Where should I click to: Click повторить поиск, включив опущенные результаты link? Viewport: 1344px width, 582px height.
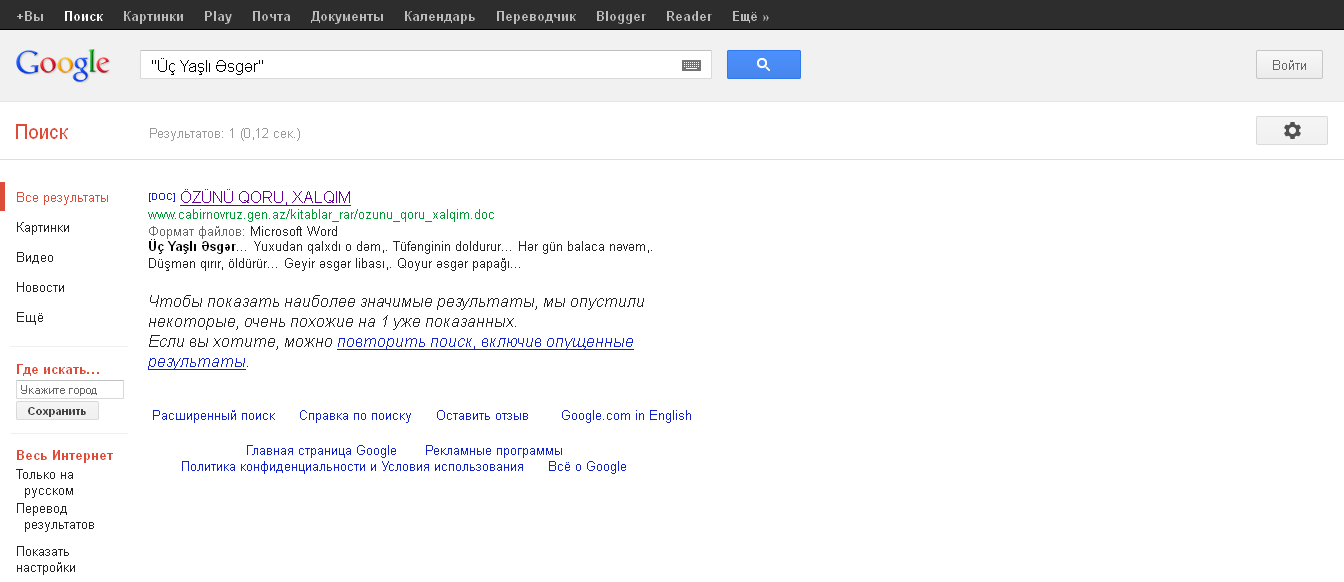(391, 352)
